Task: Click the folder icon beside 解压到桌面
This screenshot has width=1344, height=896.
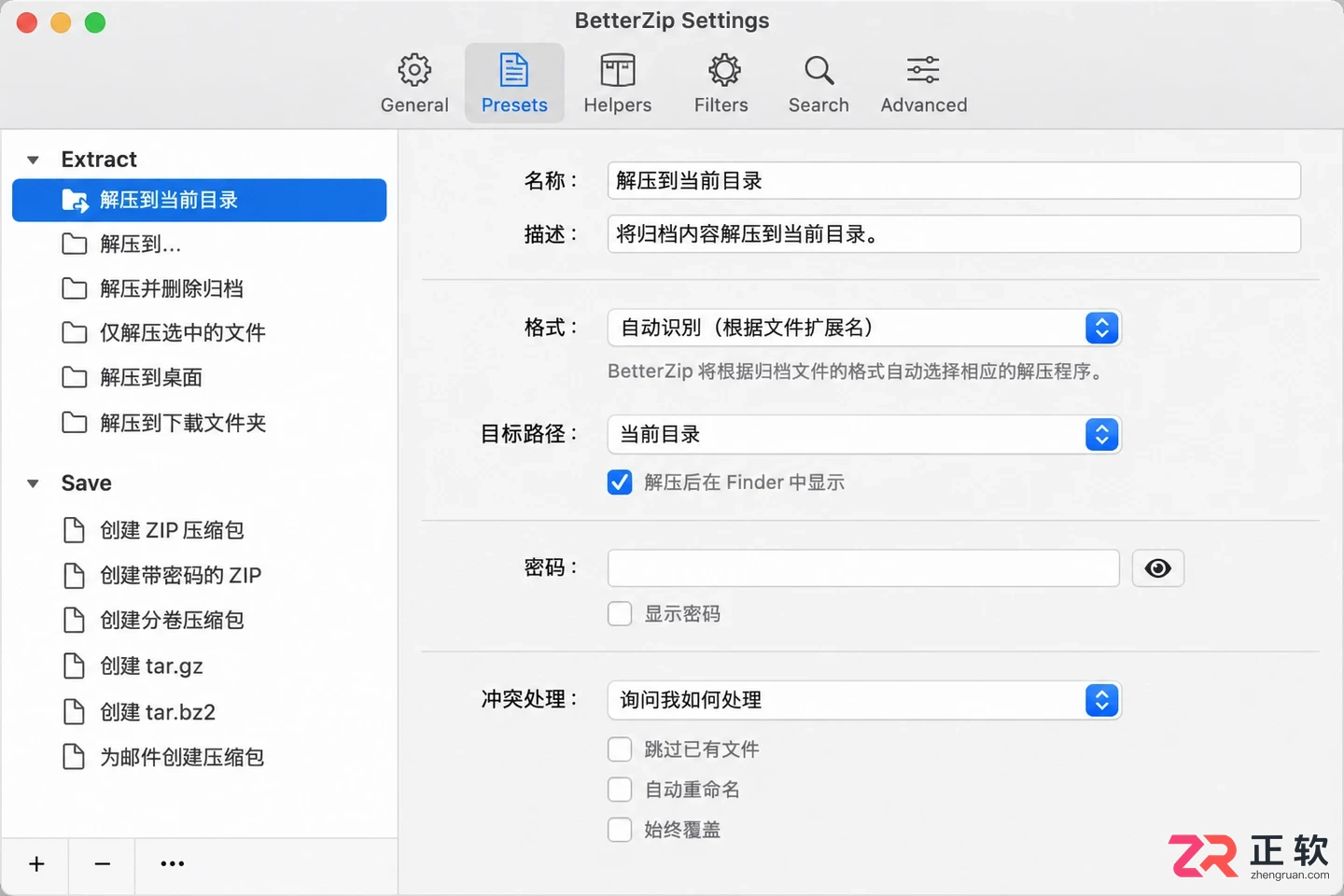Action: click(75, 377)
